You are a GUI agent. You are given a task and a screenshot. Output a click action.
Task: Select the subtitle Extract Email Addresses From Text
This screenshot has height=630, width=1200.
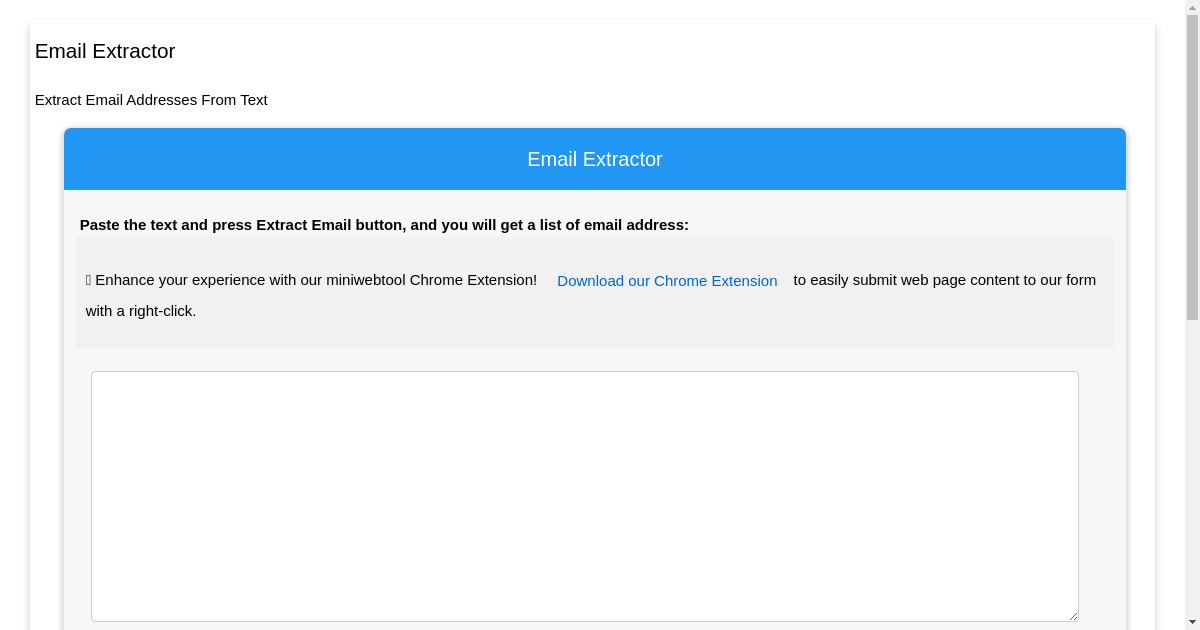[151, 100]
